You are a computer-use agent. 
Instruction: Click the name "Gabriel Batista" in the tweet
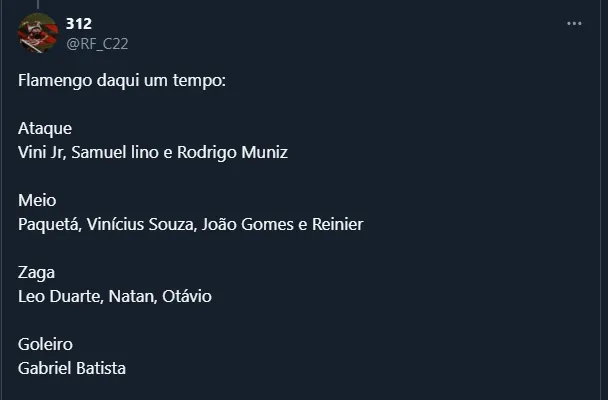click(x=72, y=368)
